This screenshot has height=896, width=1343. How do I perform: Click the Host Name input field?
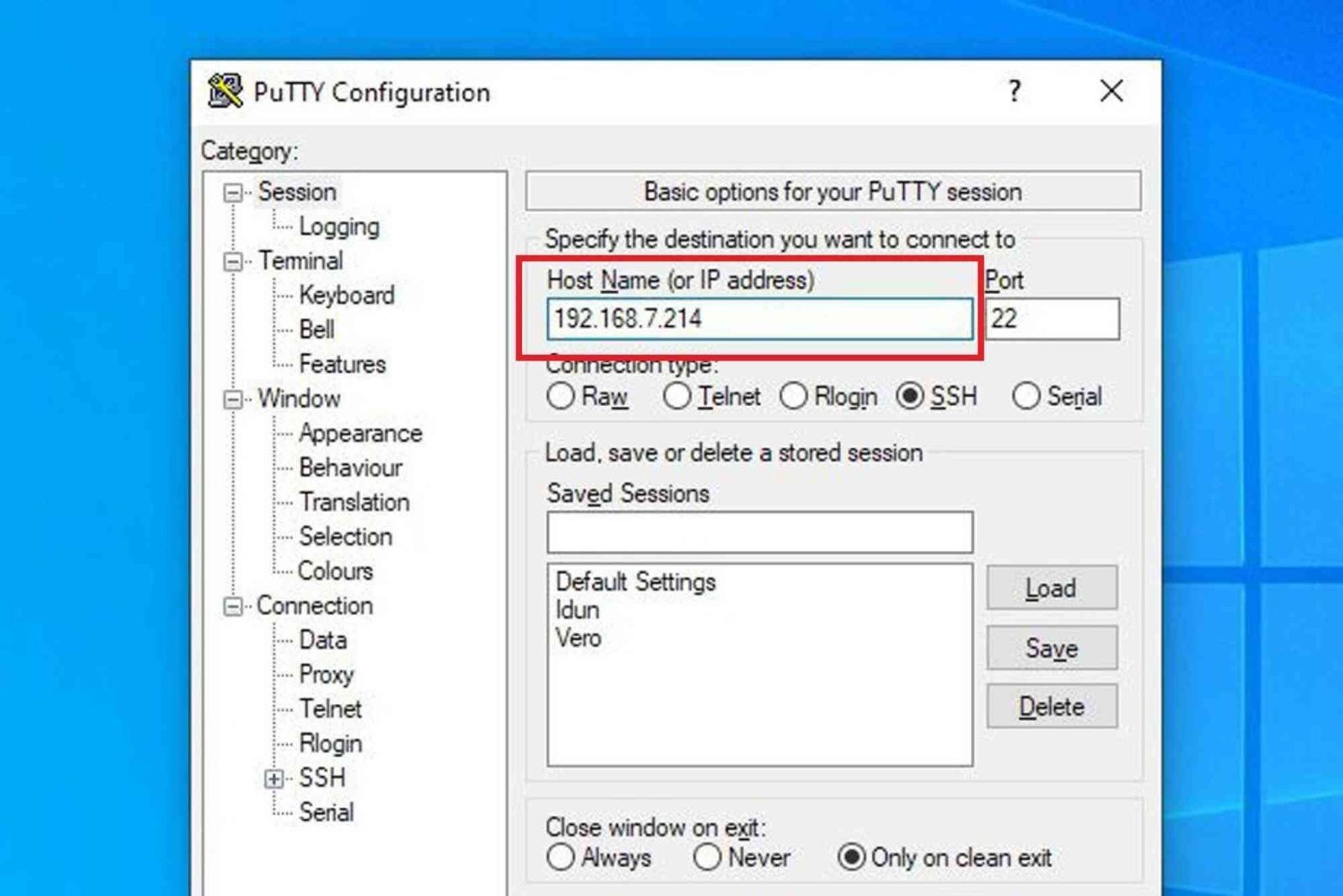tap(760, 319)
